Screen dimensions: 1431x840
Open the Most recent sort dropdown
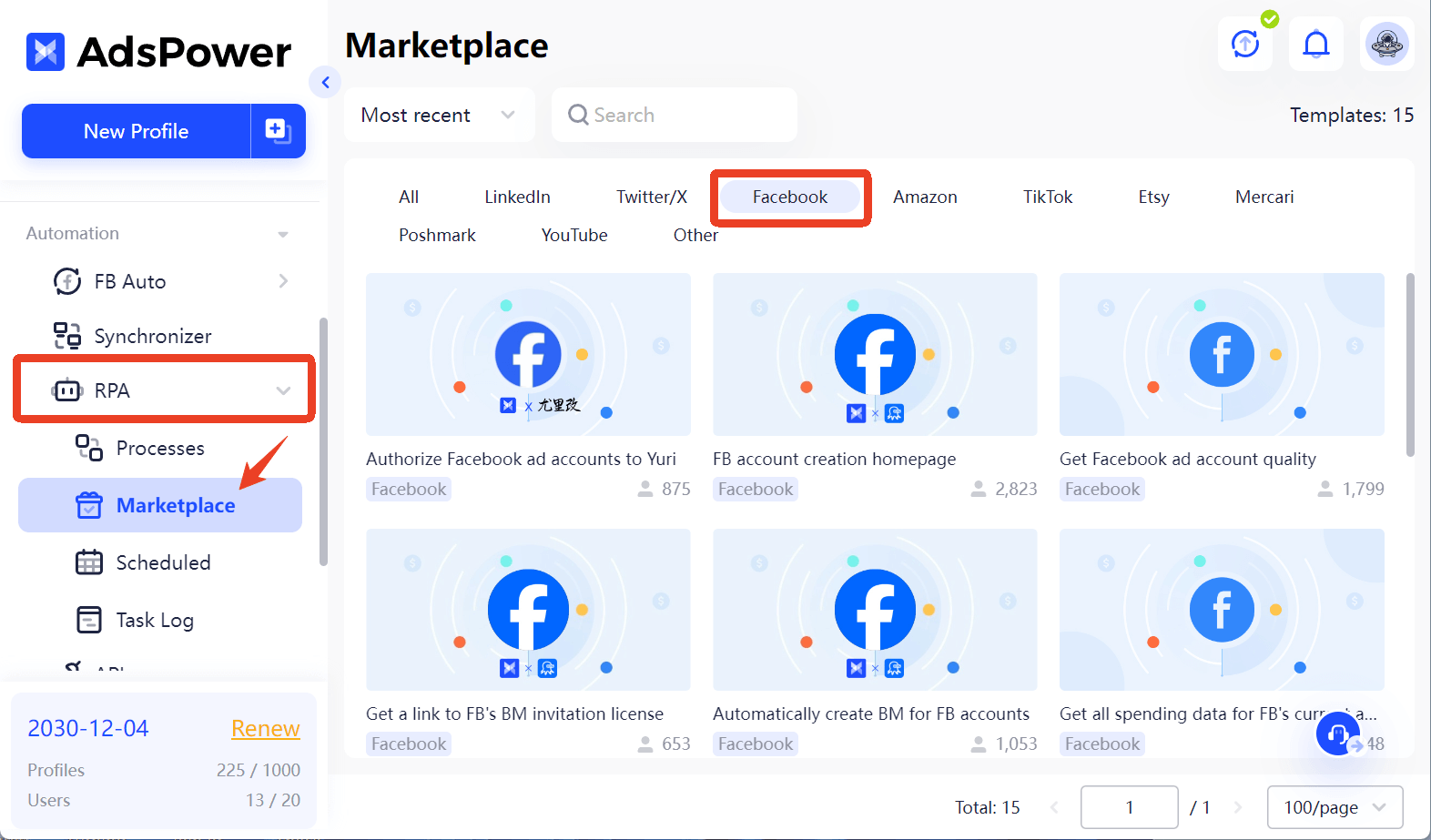[439, 115]
